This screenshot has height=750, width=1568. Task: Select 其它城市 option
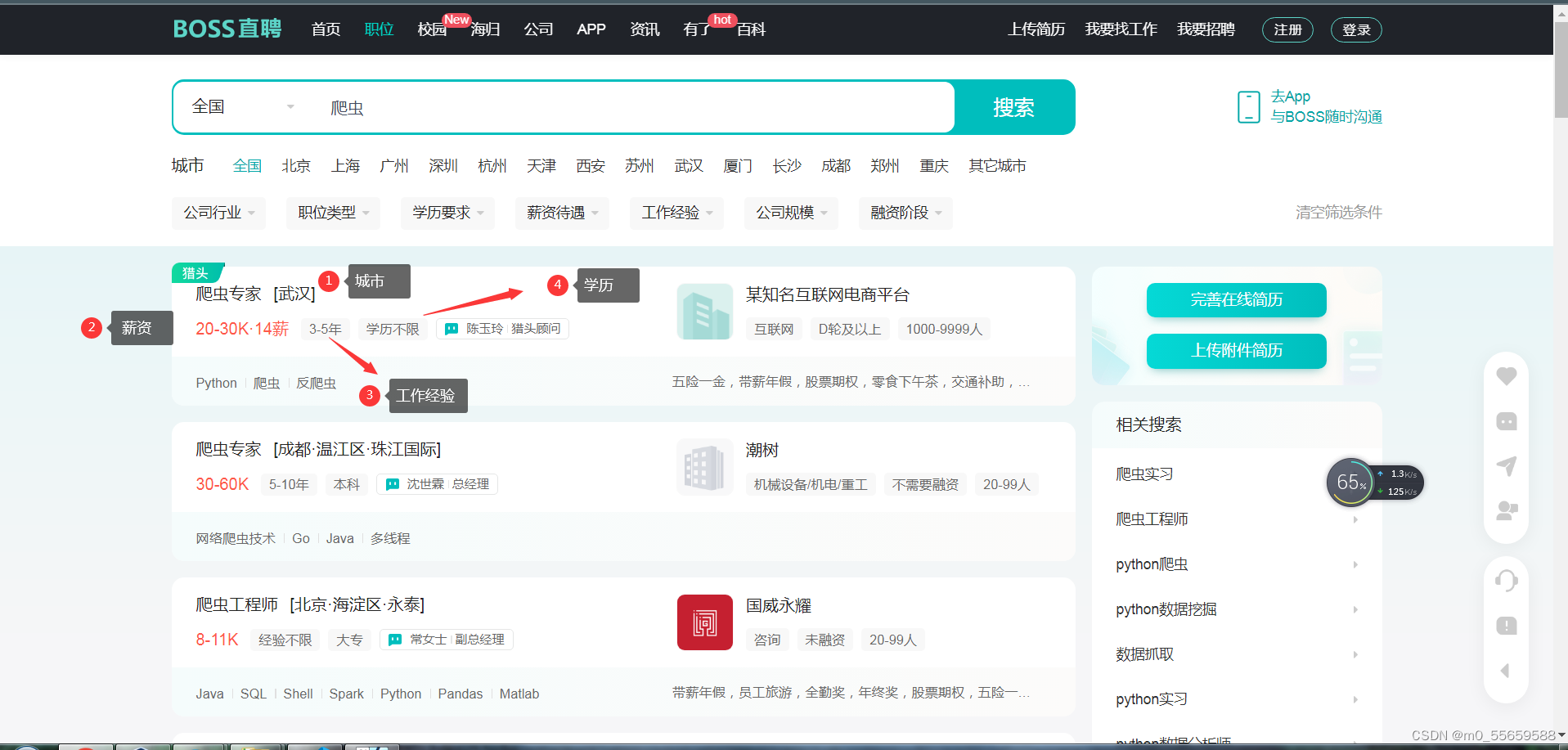click(997, 166)
